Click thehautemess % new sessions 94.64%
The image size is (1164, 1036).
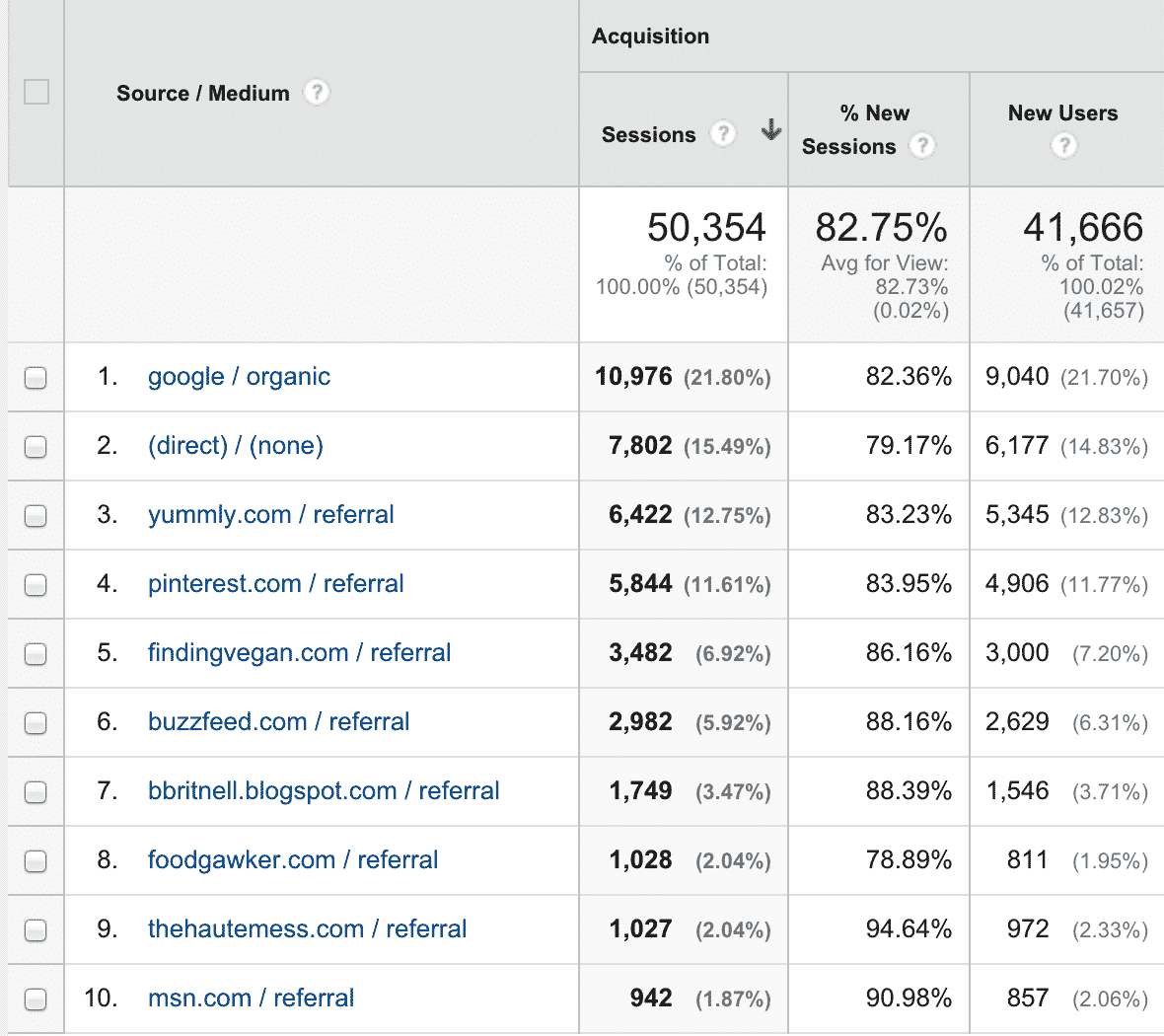(909, 929)
